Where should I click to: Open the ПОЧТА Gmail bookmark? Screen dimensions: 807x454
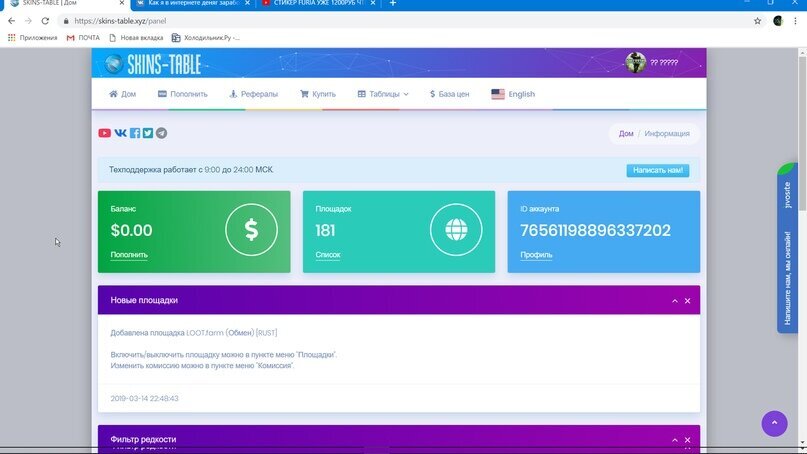pyautogui.click(x=83, y=38)
